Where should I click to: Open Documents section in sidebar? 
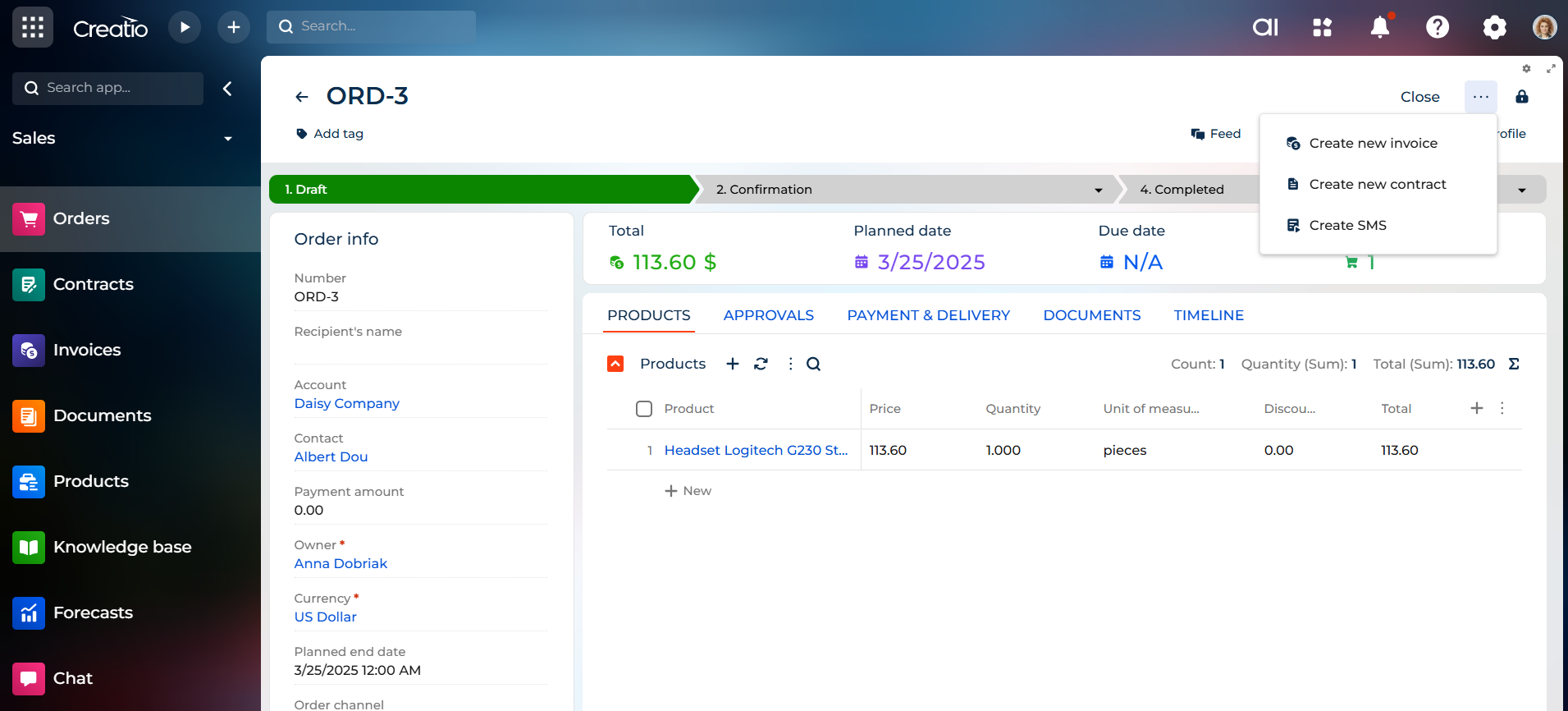[130, 415]
